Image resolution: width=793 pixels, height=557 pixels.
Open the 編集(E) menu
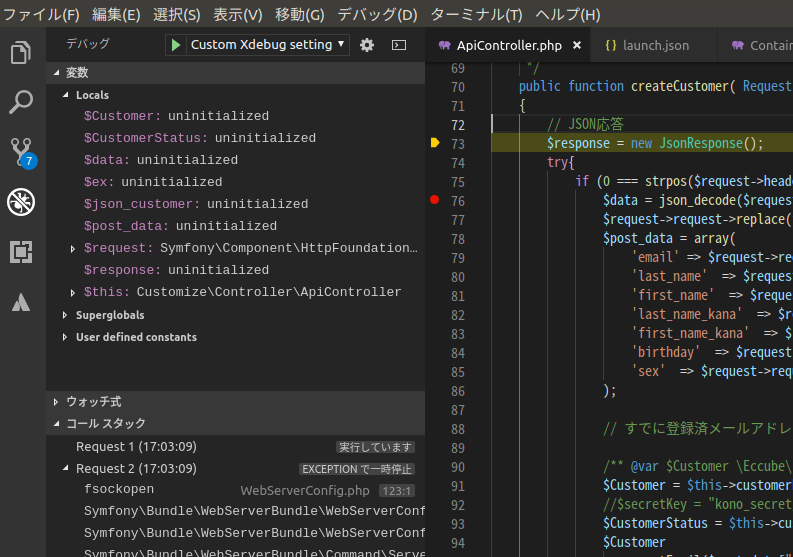[116, 15]
